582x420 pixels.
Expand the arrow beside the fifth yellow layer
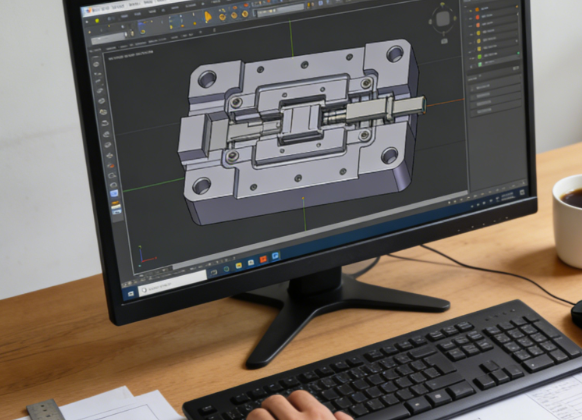pos(517,41)
